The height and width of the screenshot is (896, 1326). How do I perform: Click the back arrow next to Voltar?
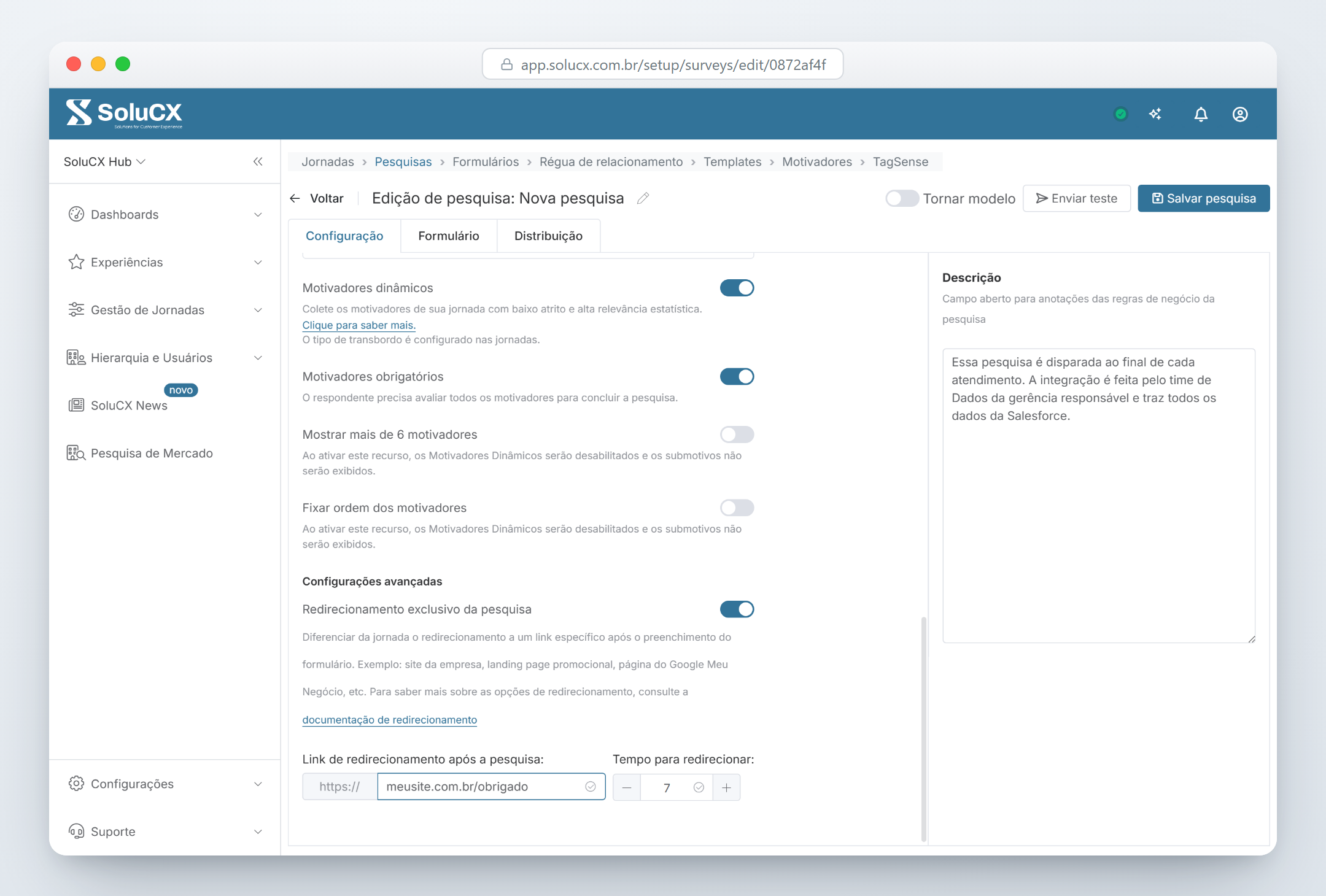[x=295, y=198]
